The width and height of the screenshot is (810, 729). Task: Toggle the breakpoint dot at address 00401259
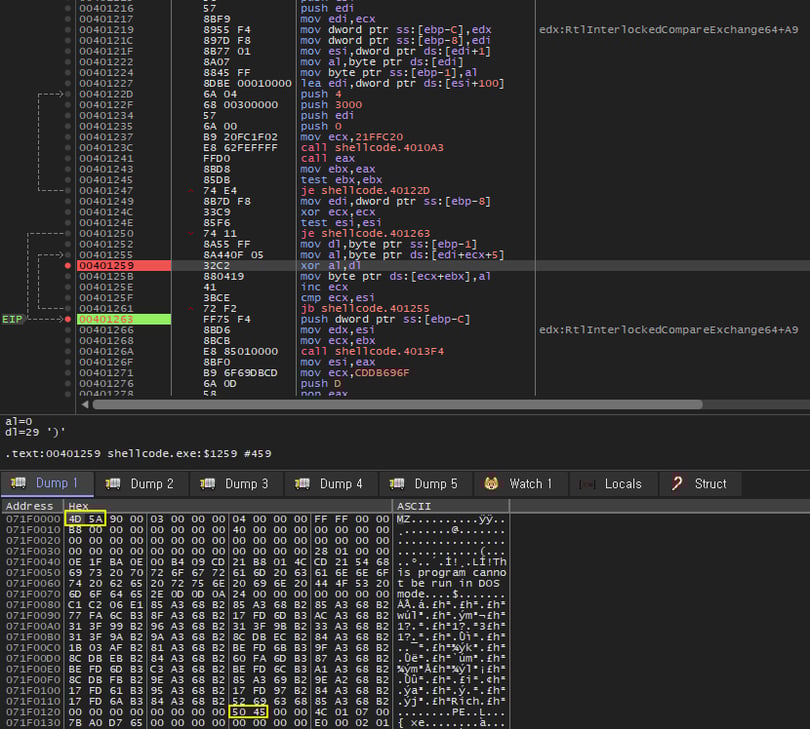point(67,267)
